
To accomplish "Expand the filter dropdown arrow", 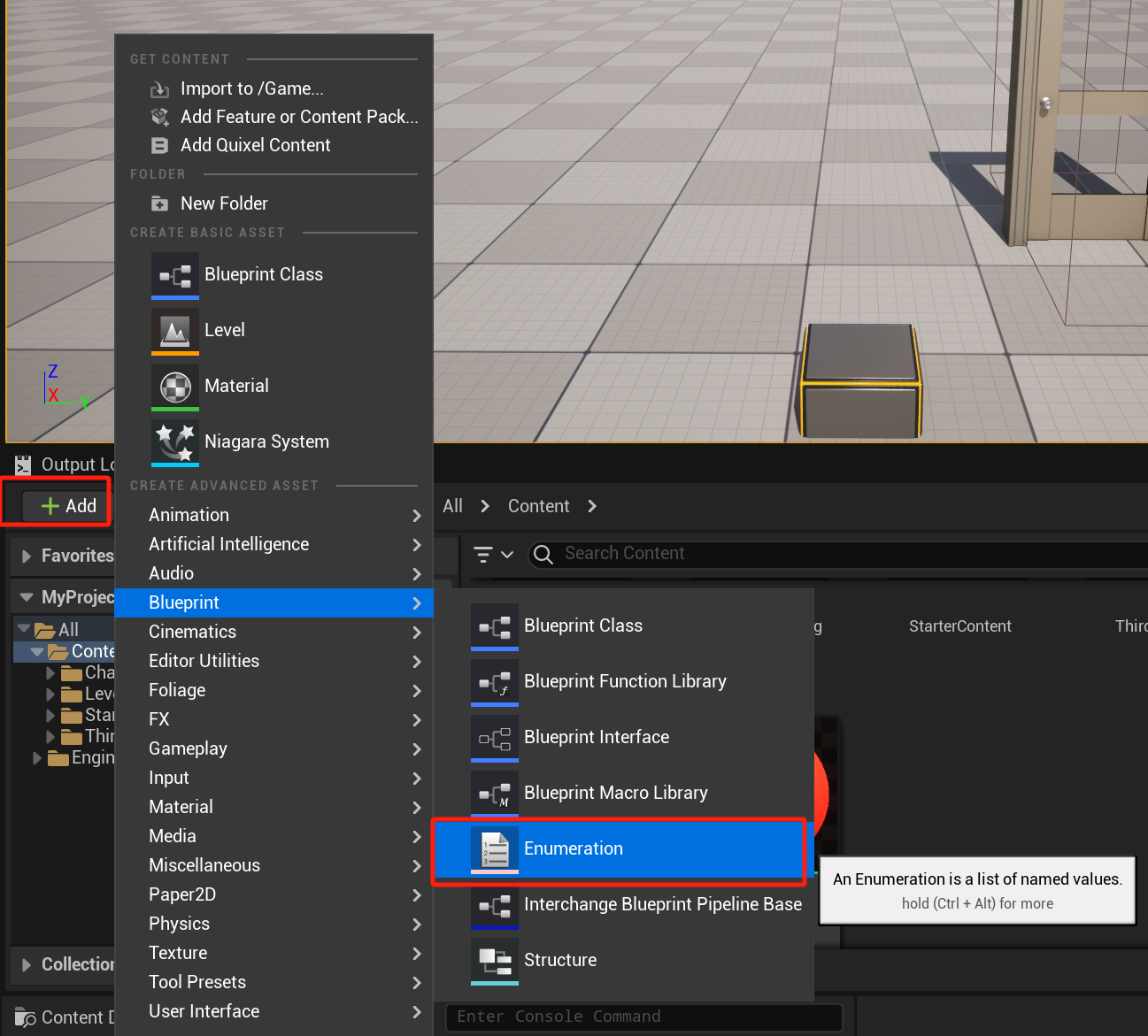I will click(507, 555).
